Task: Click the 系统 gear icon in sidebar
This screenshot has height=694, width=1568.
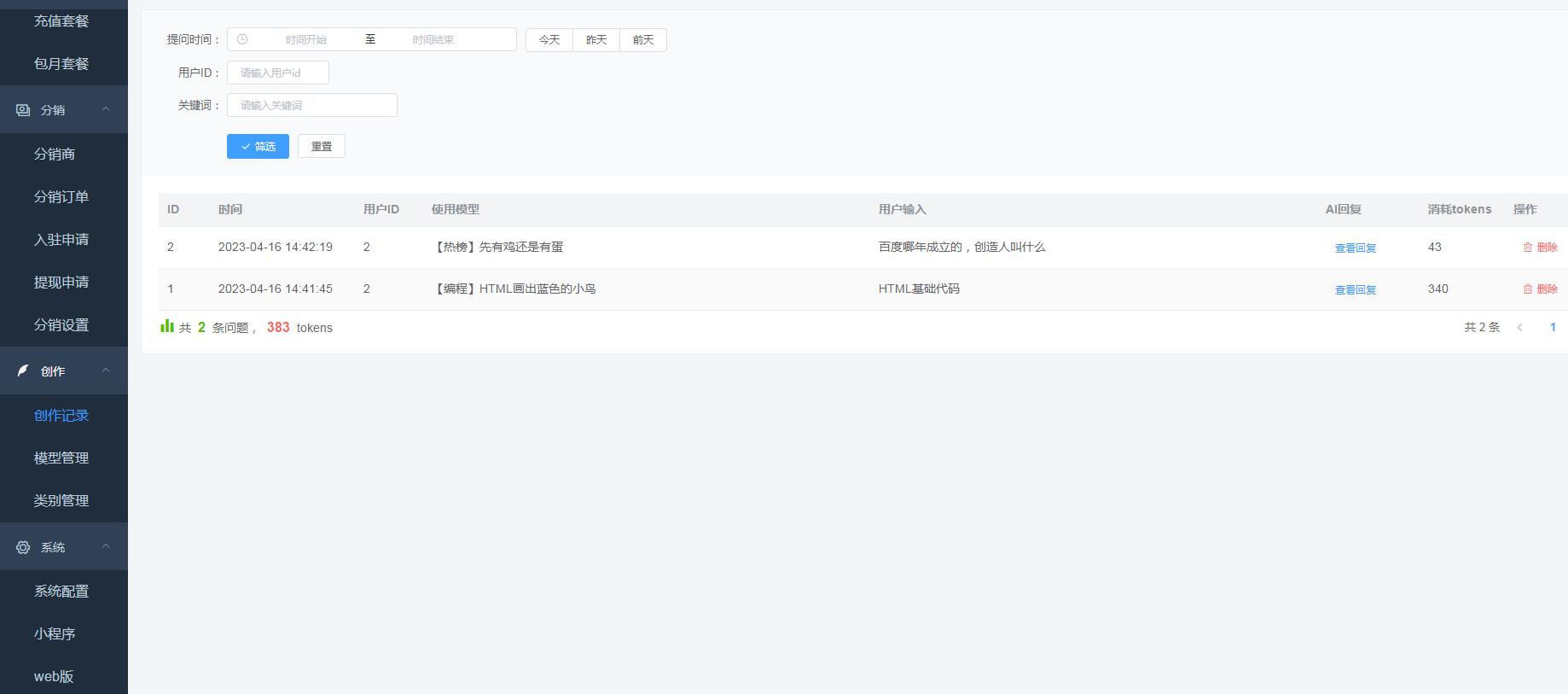Action: point(23,547)
